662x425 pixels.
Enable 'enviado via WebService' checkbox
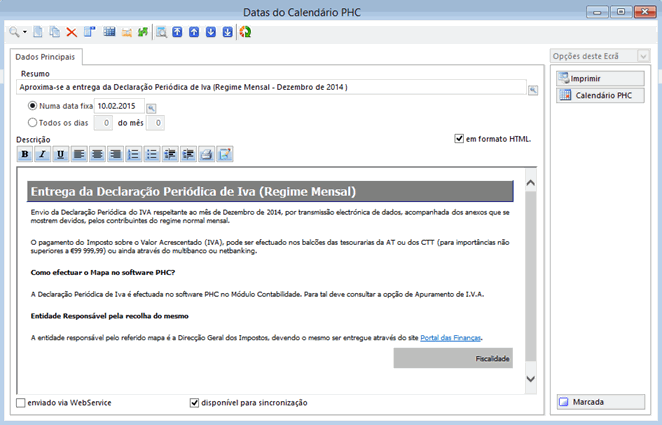pos(22,403)
